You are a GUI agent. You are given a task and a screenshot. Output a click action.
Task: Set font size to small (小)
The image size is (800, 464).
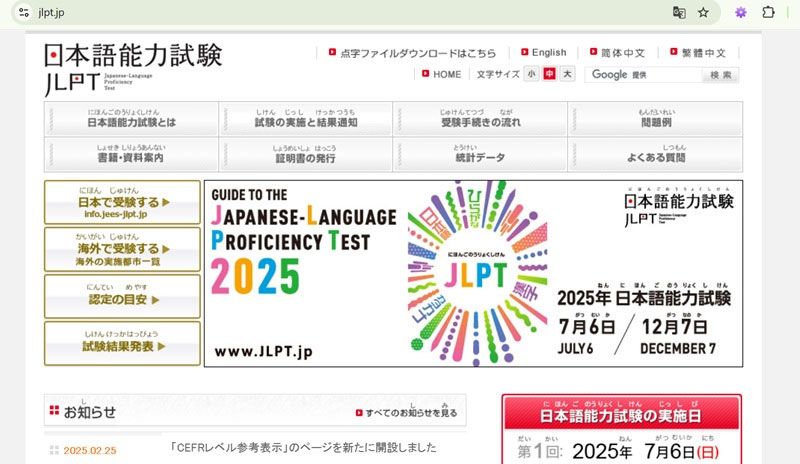532,74
